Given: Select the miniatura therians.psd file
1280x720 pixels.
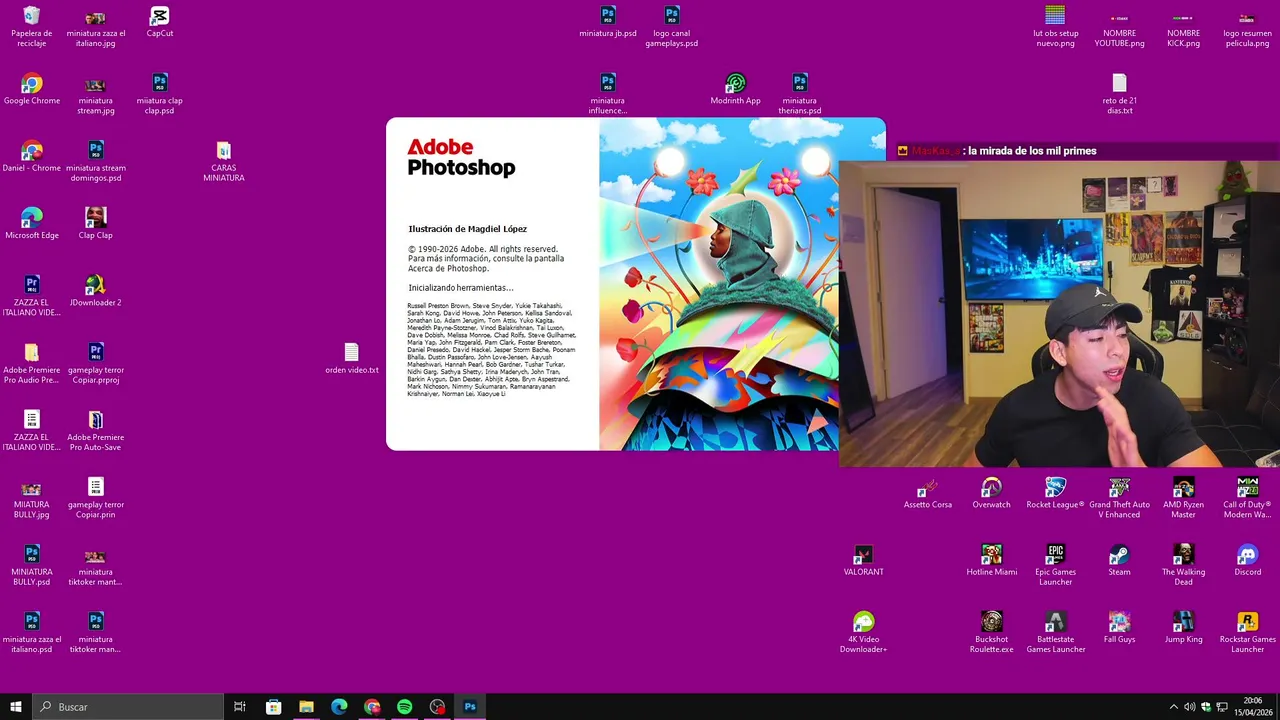Looking at the screenshot, I should 800,94.
